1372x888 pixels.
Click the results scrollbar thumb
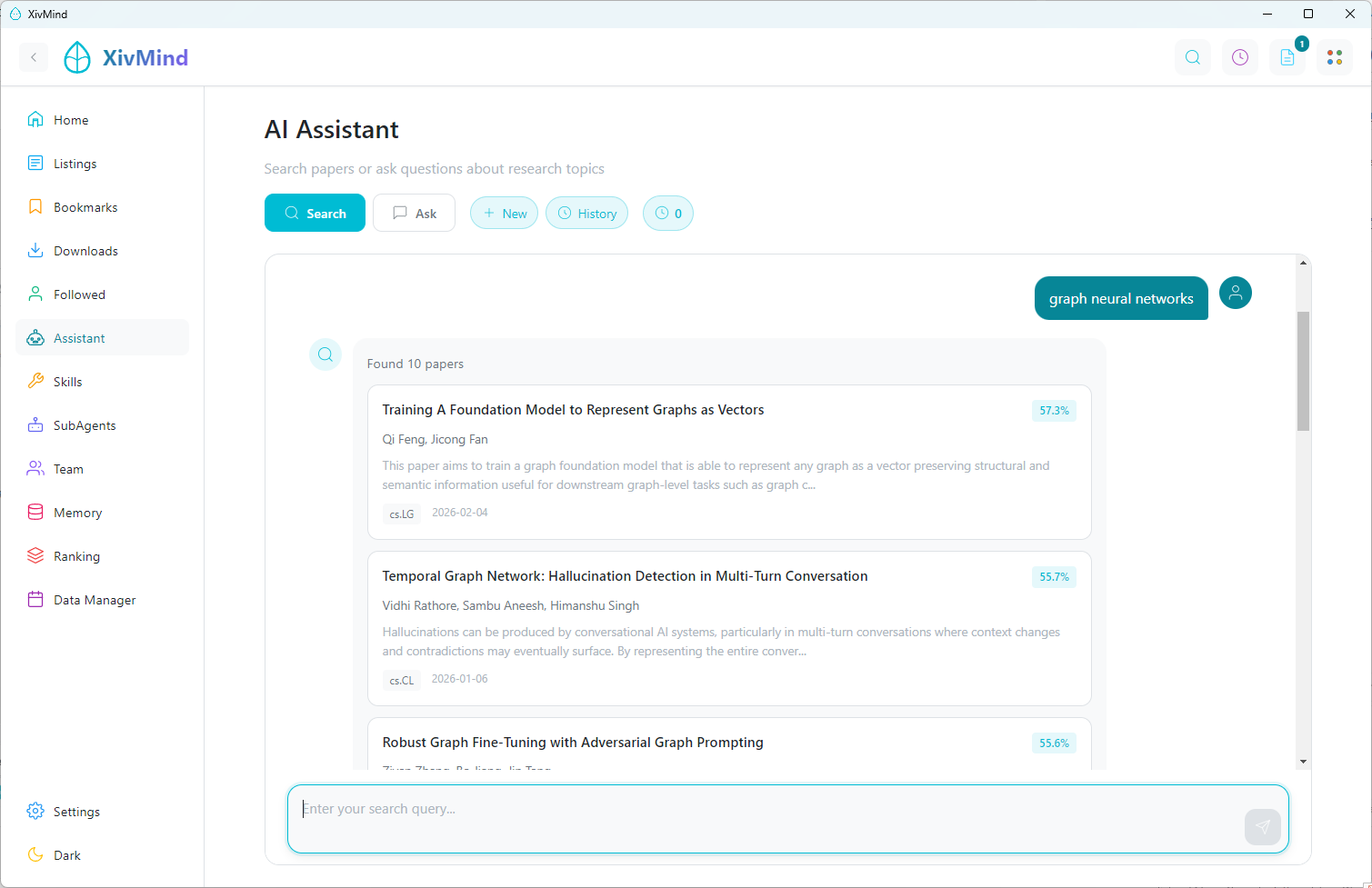click(1303, 371)
